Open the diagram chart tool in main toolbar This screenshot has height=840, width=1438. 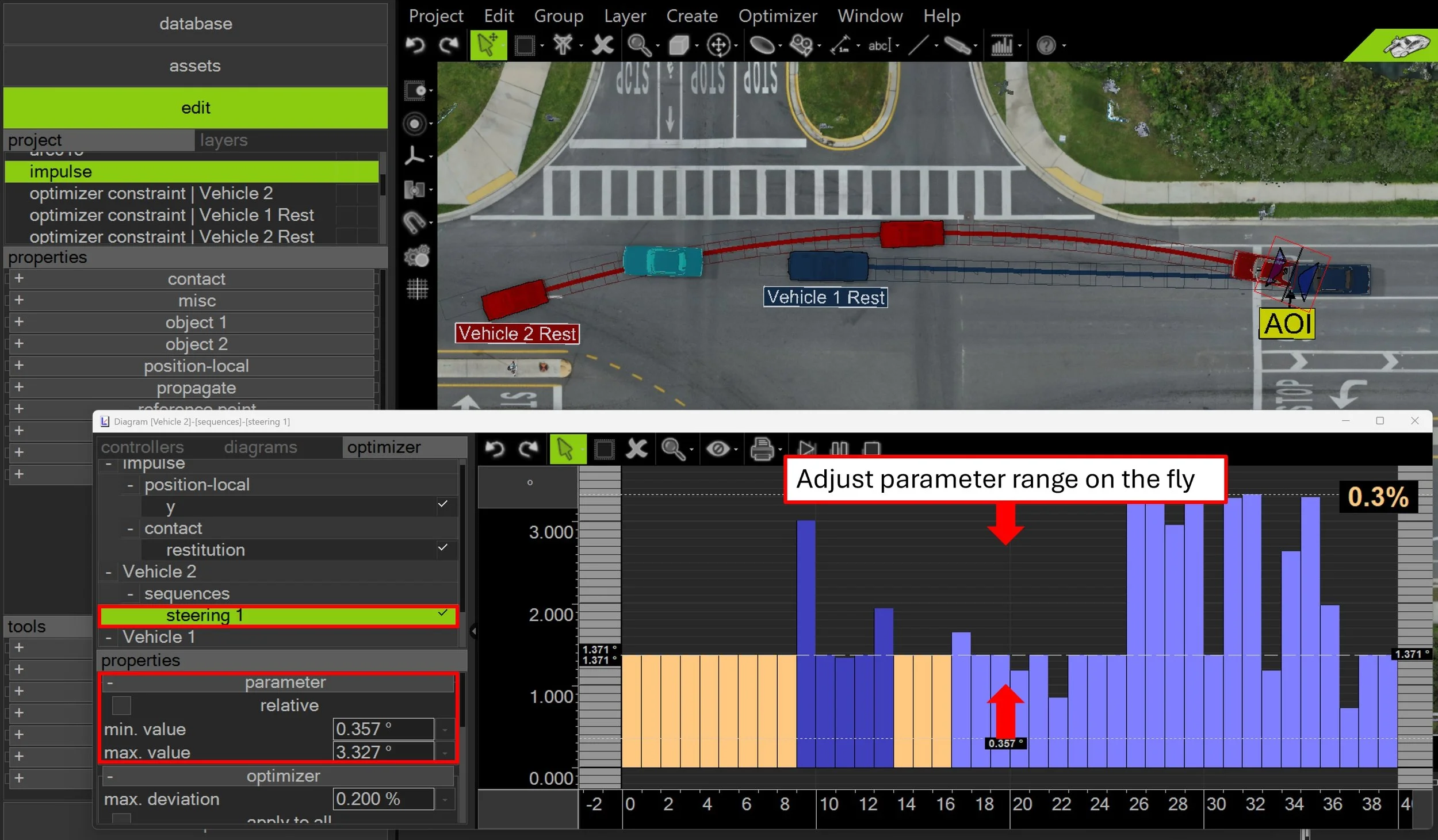click(1001, 45)
